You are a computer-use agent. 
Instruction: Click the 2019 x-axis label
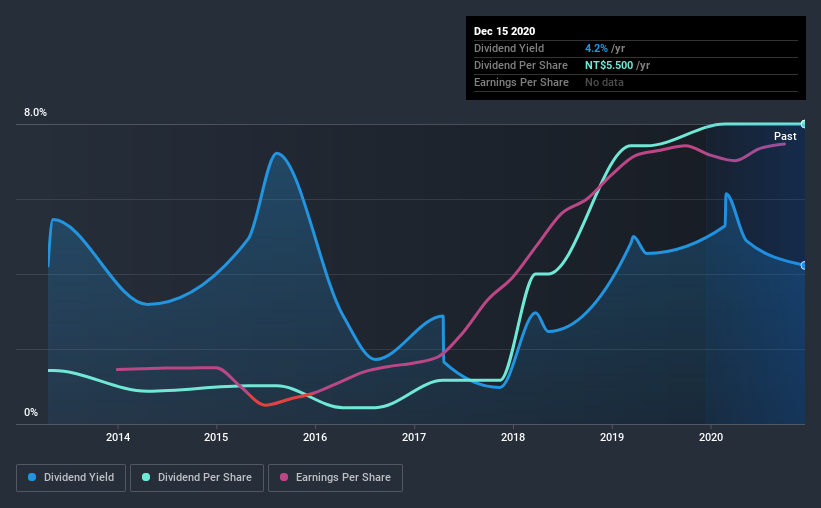click(x=612, y=437)
